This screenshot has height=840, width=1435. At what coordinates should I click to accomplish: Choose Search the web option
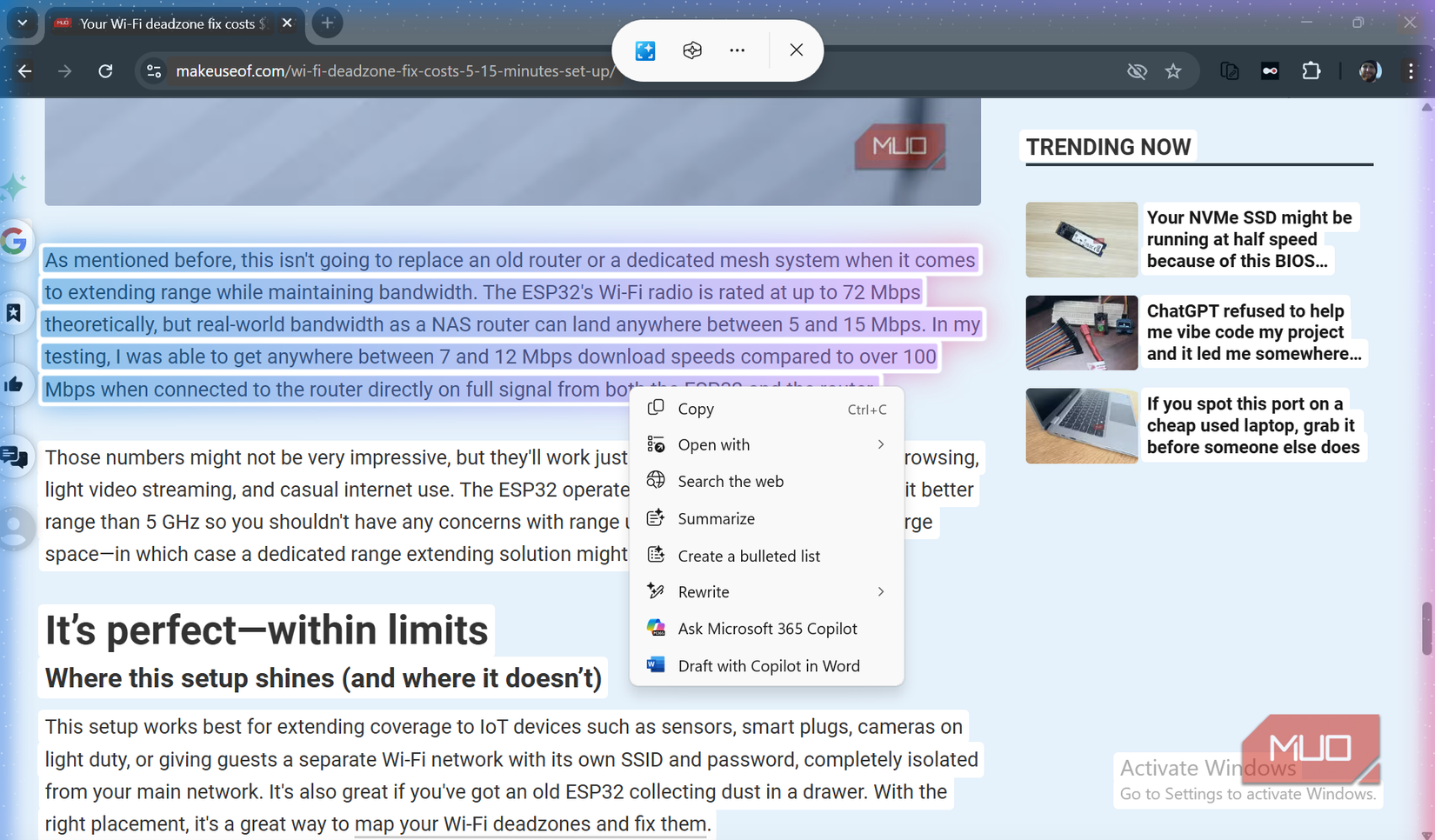pos(766,481)
